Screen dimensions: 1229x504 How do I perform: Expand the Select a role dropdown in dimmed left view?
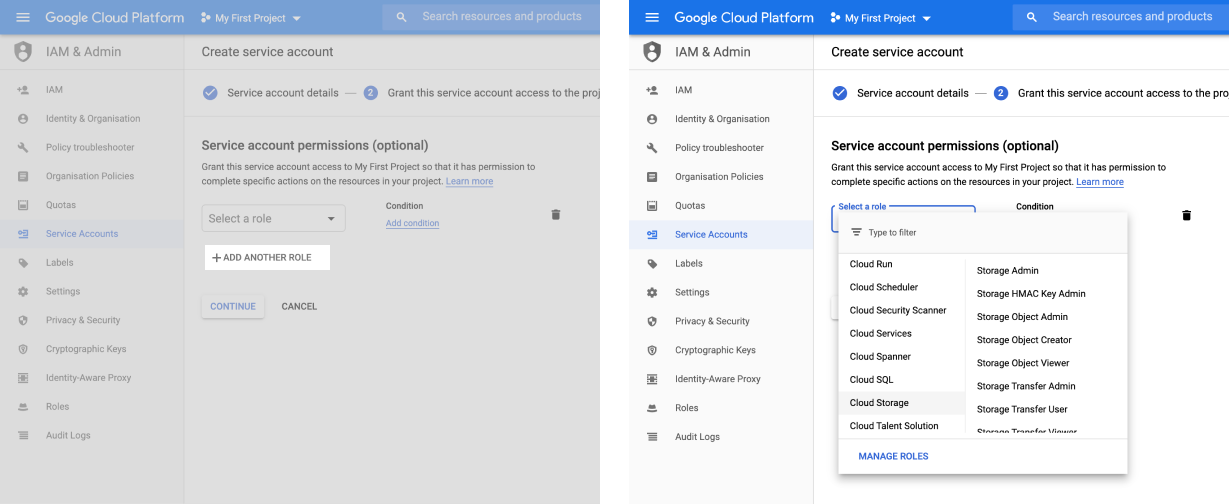(273, 219)
